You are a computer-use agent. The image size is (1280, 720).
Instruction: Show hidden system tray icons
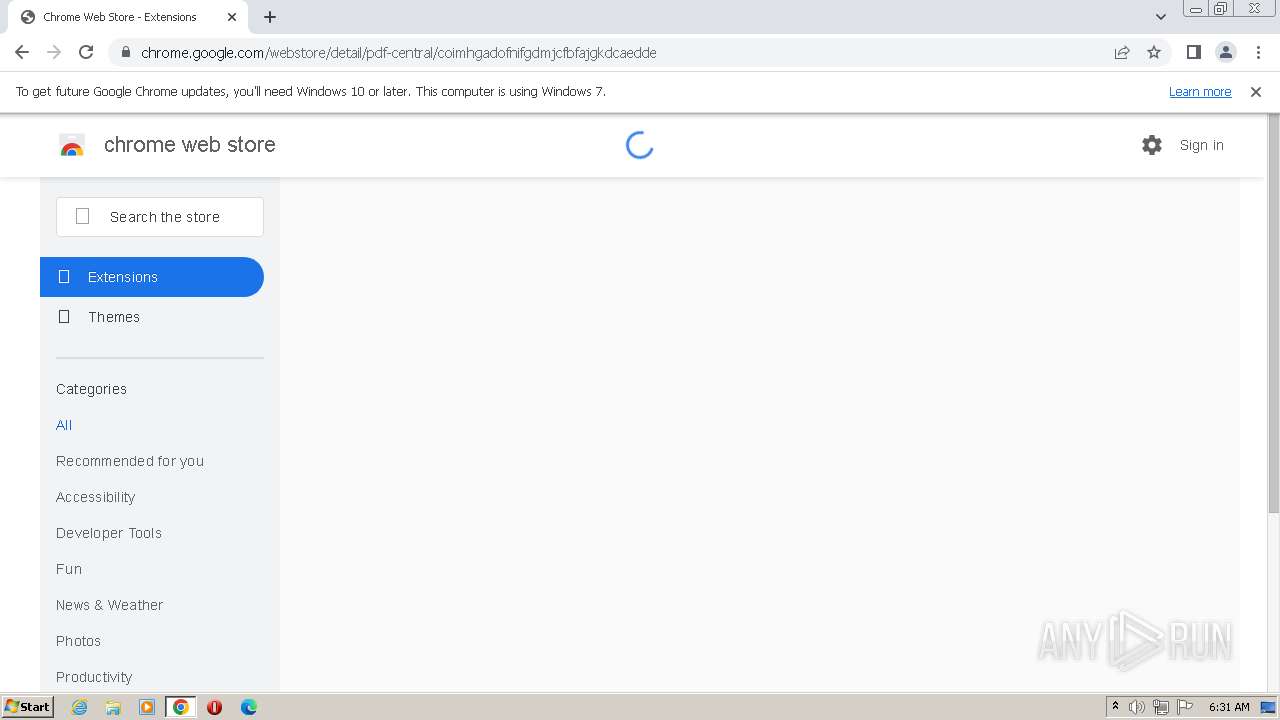click(1115, 707)
